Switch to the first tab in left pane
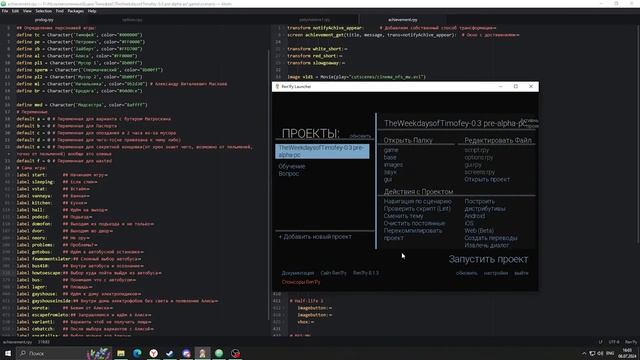 coord(44,20)
